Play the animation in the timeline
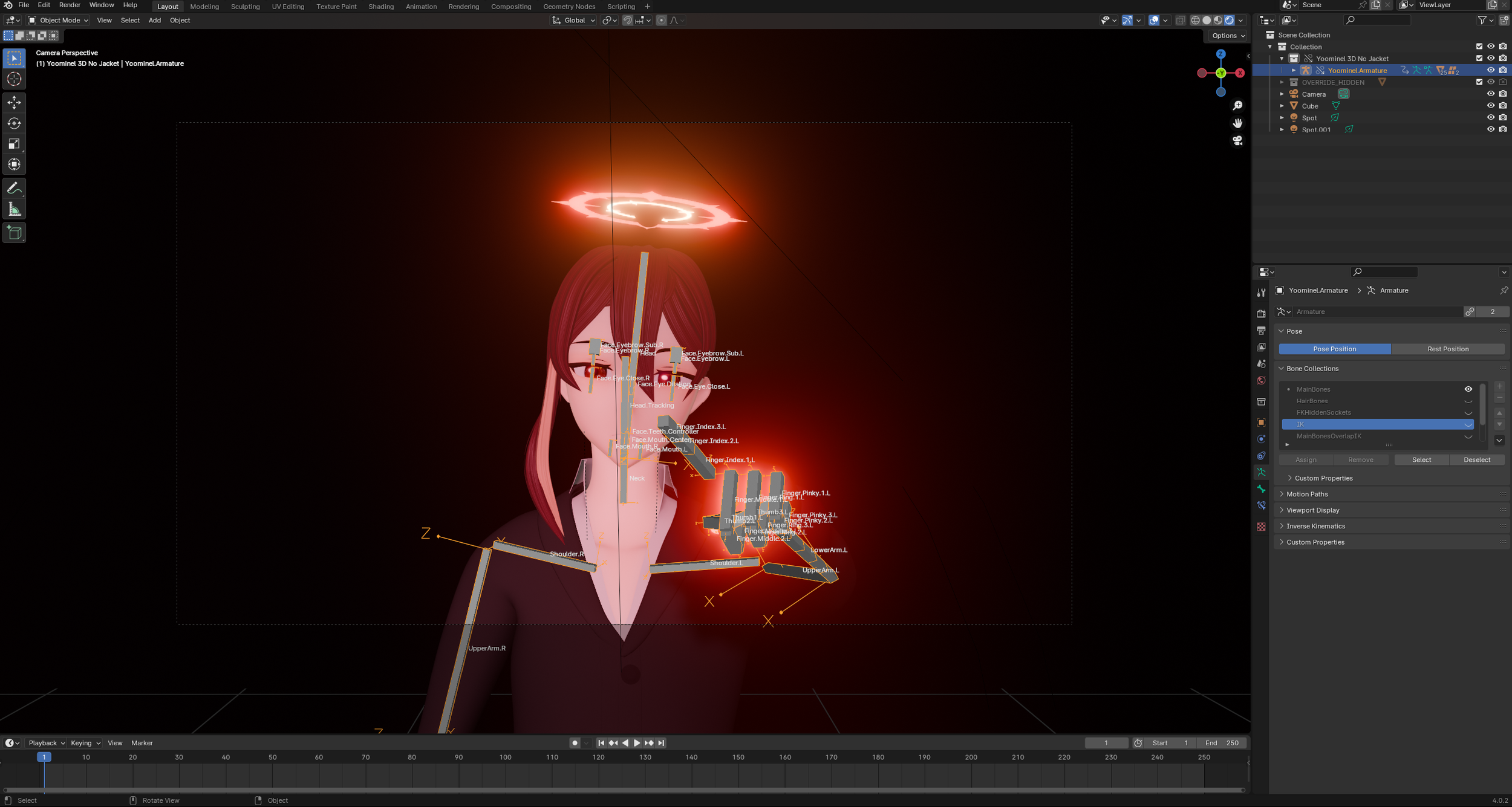 point(637,743)
